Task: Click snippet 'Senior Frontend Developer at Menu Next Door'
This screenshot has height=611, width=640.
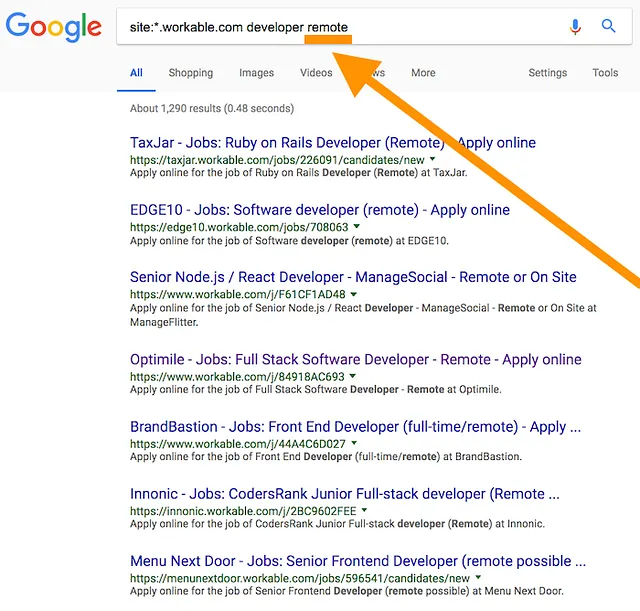Action: (x=347, y=591)
